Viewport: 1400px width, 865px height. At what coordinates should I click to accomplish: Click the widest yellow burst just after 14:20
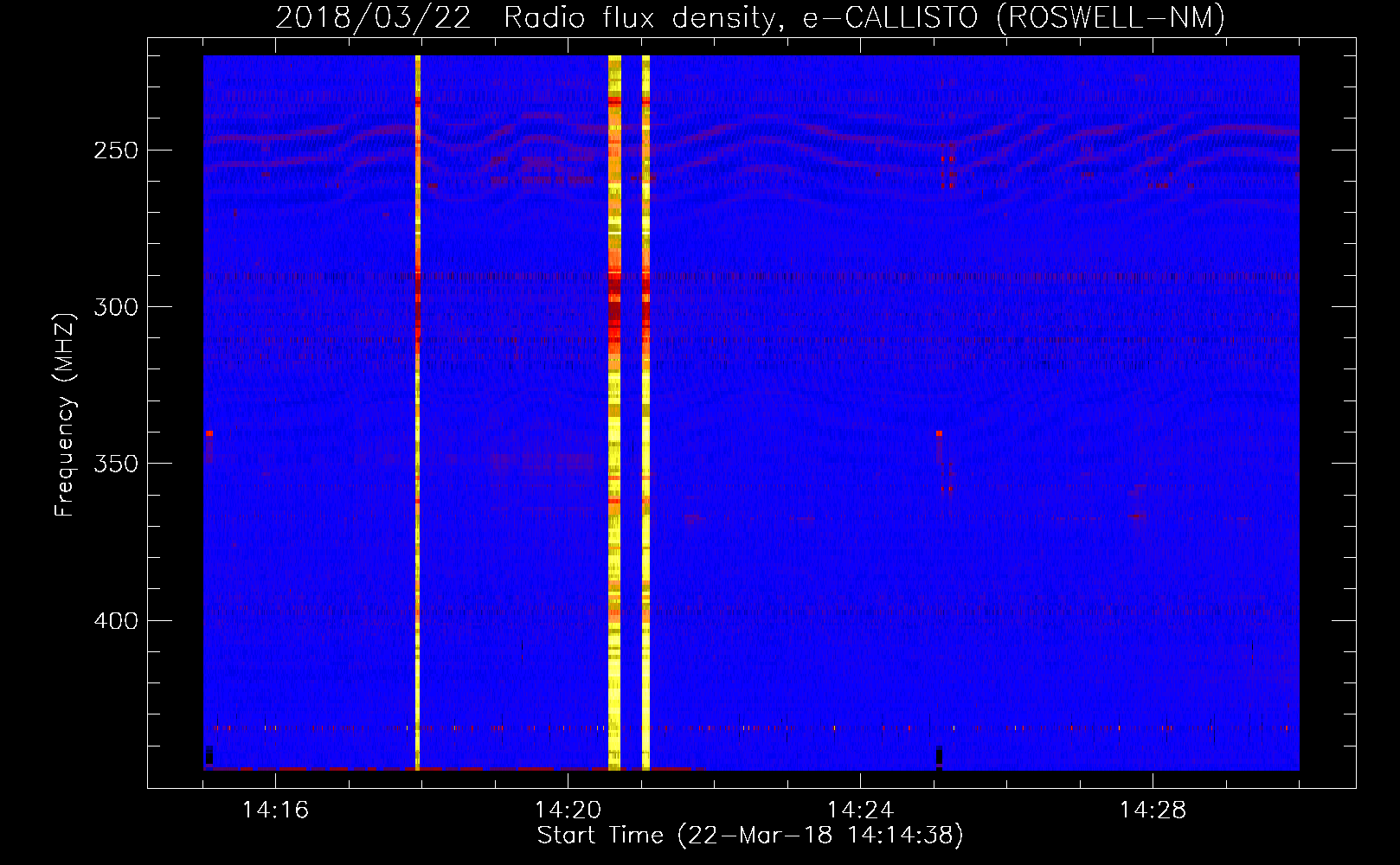point(614,413)
